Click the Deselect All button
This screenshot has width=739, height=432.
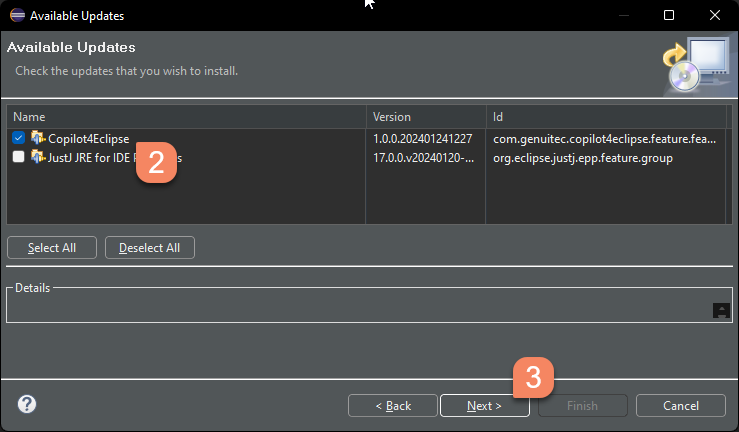(149, 248)
